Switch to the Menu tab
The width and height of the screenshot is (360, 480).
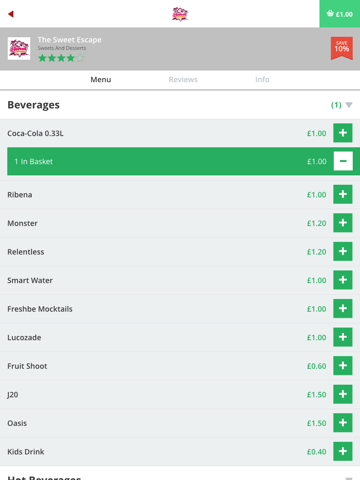click(x=101, y=80)
